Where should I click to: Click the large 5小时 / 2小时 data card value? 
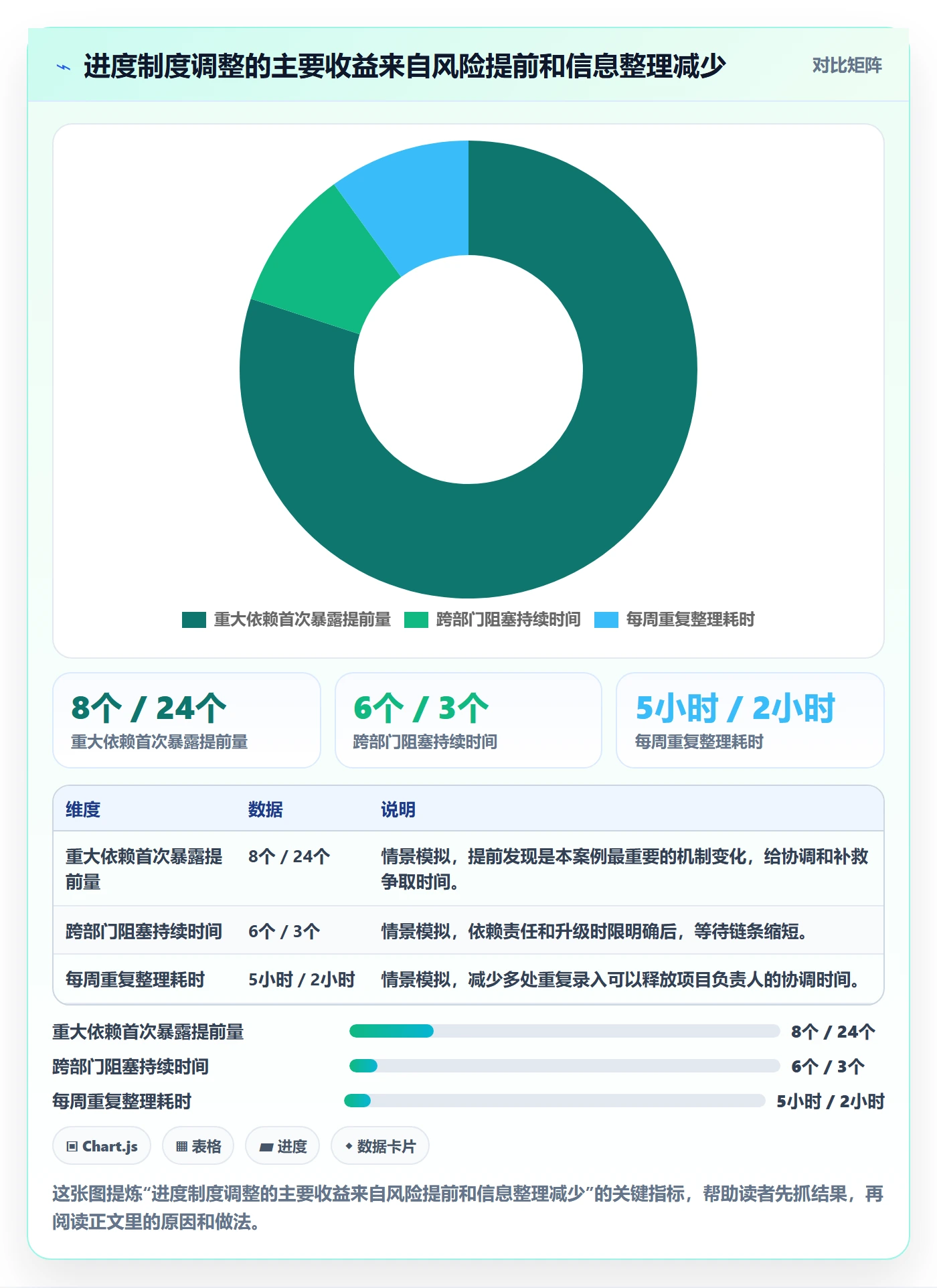[736, 708]
